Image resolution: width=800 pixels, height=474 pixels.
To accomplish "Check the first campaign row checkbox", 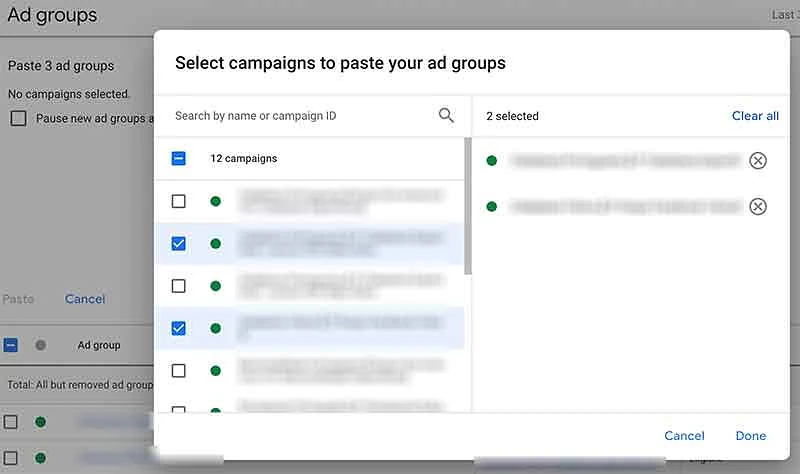I will point(179,201).
